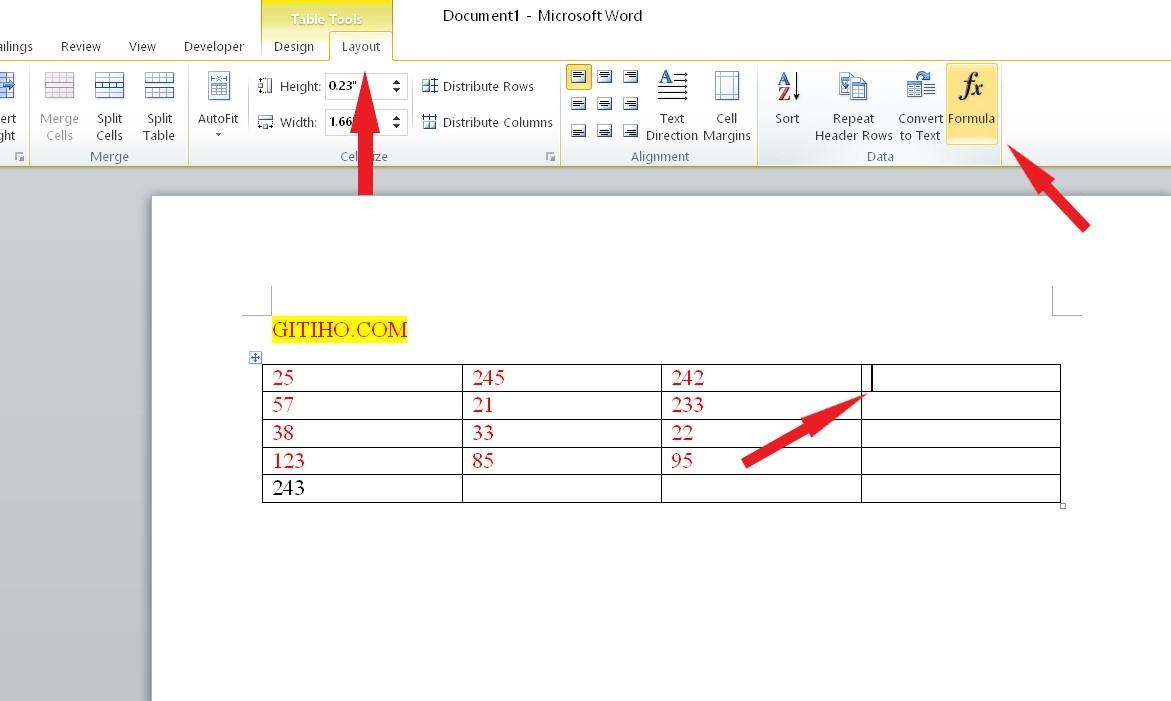Switch to the Design tab
The height and width of the screenshot is (701, 1171).
point(294,46)
